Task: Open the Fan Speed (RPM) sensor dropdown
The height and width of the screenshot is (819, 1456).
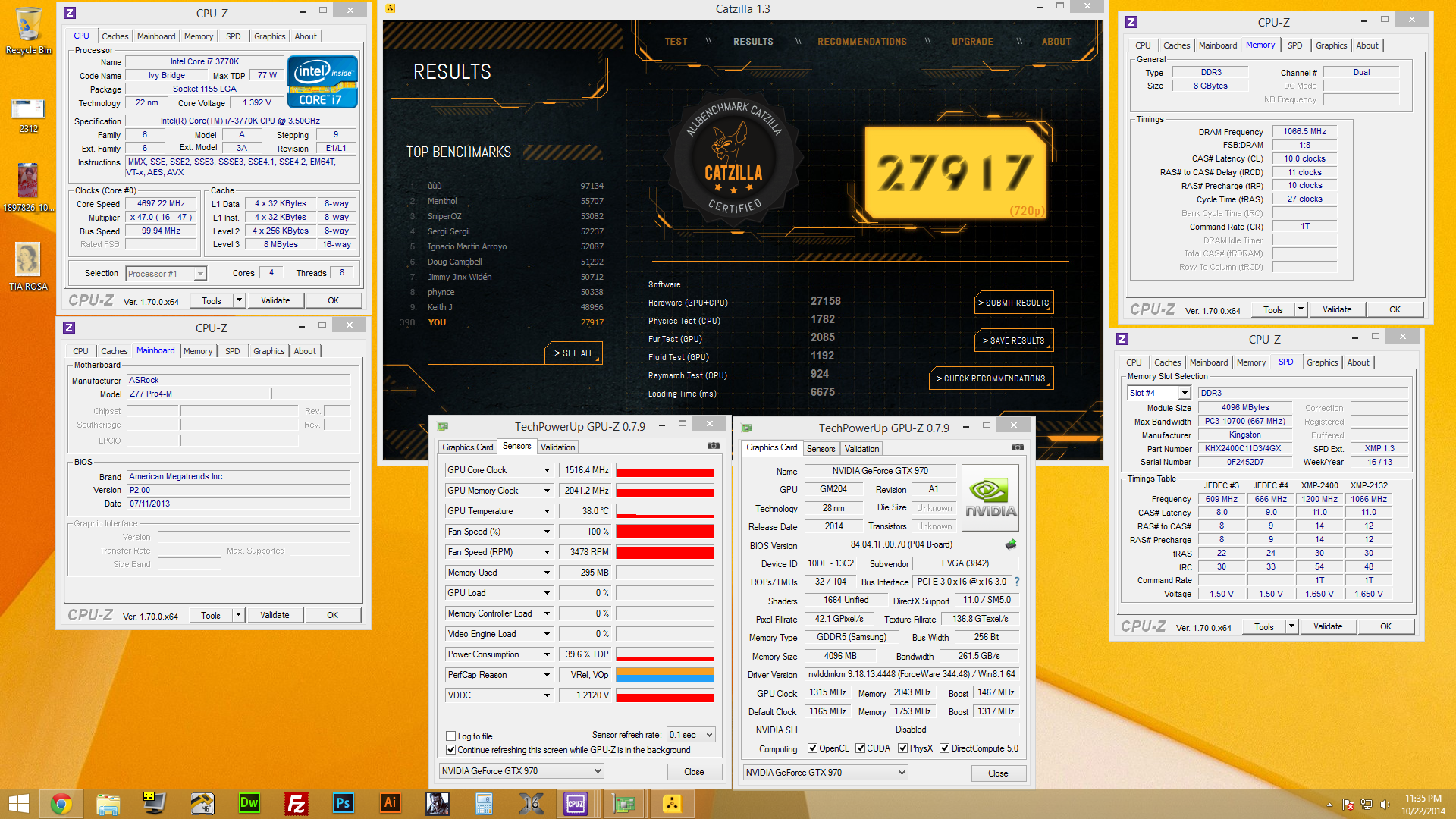Action: [x=546, y=552]
